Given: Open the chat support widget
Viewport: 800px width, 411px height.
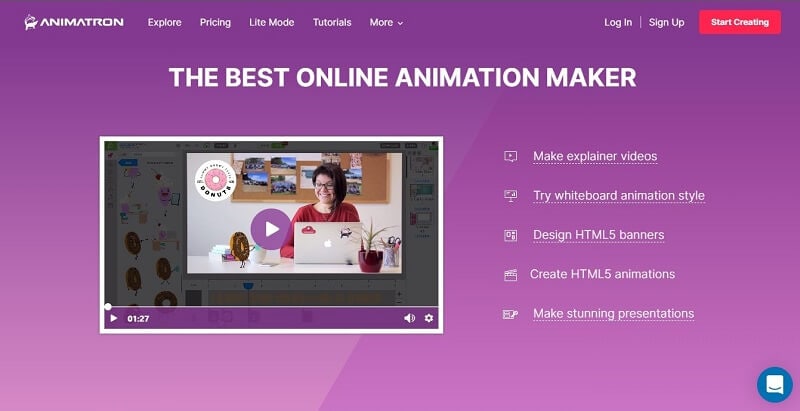Looking at the screenshot, I should [x=774, y=384].
